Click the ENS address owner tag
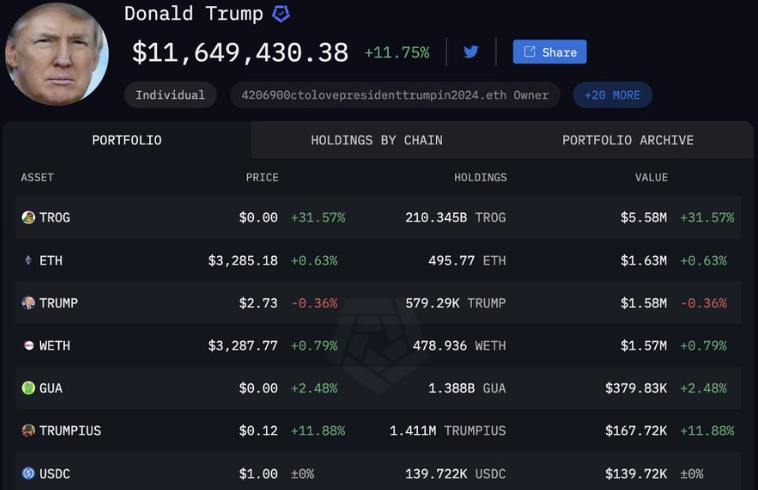Viewport: 758px width, 490px height. [395, 95]
